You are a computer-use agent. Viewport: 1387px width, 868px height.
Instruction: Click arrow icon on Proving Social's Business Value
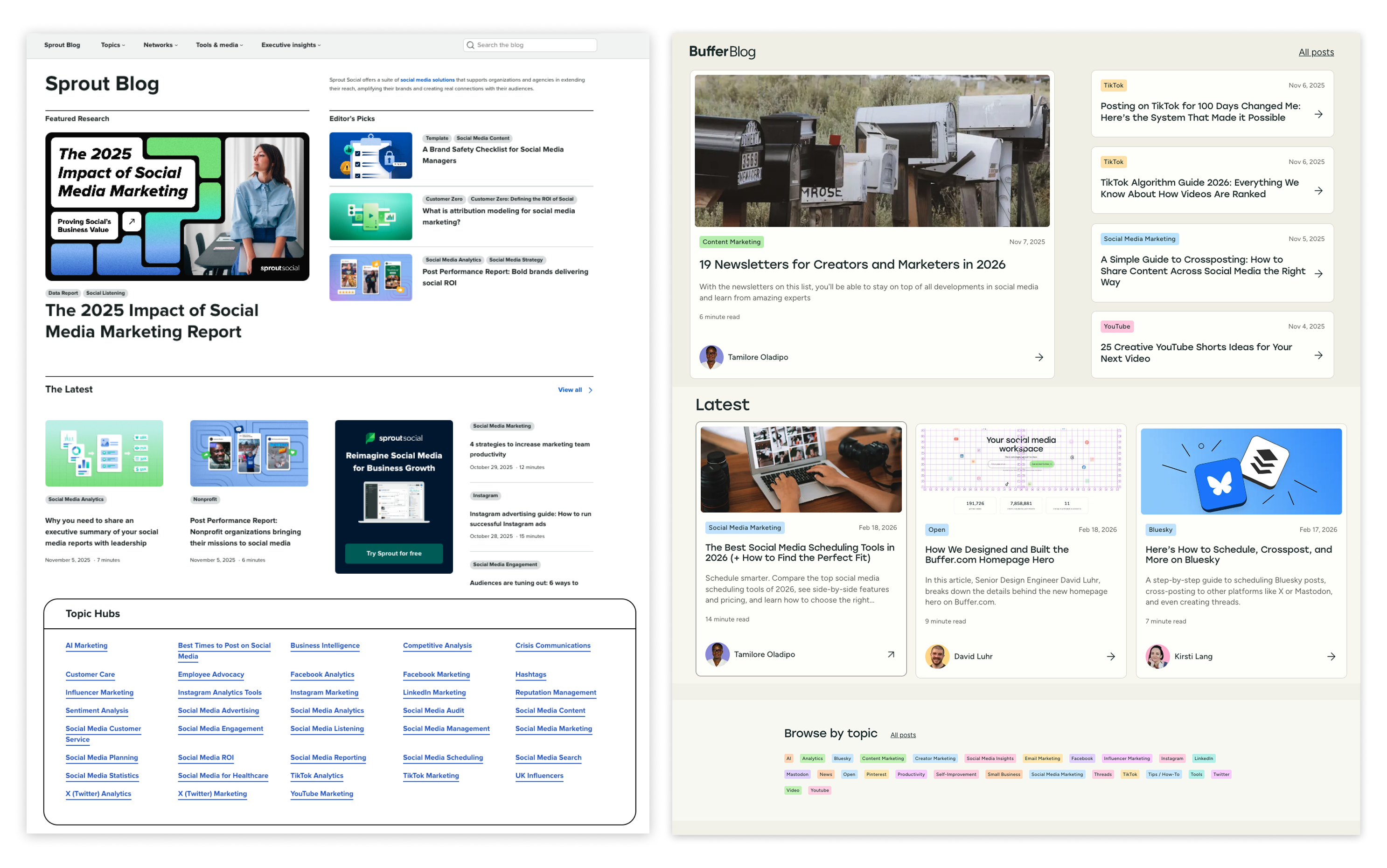[x=132, y=222]
